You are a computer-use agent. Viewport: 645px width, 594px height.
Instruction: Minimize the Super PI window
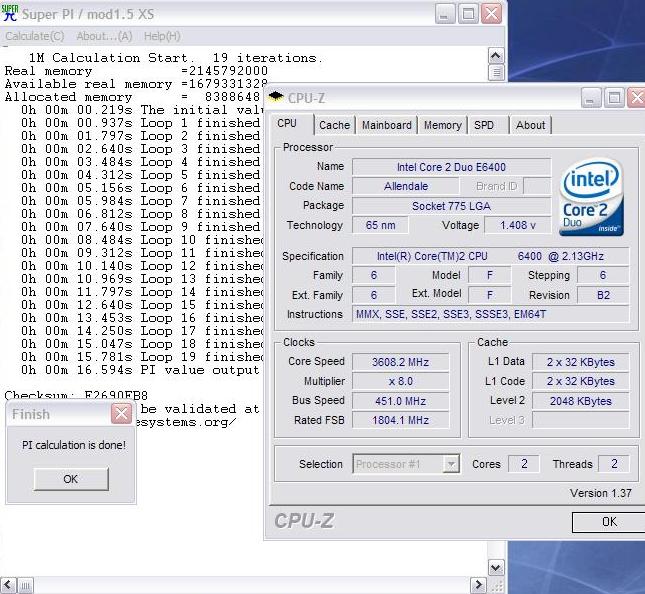coord(445,14)
